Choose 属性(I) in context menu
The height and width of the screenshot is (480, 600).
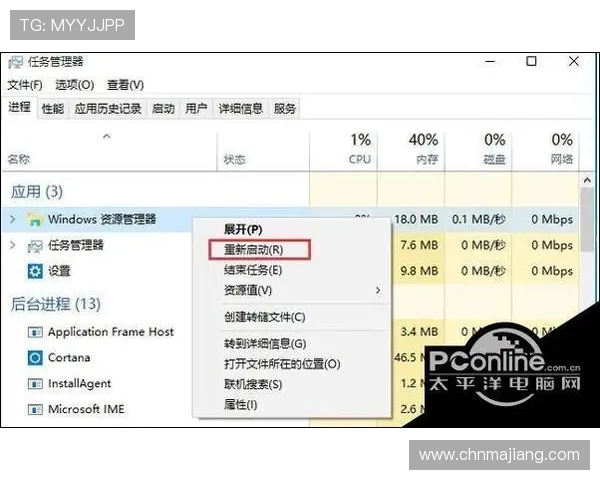pos(241,405)
